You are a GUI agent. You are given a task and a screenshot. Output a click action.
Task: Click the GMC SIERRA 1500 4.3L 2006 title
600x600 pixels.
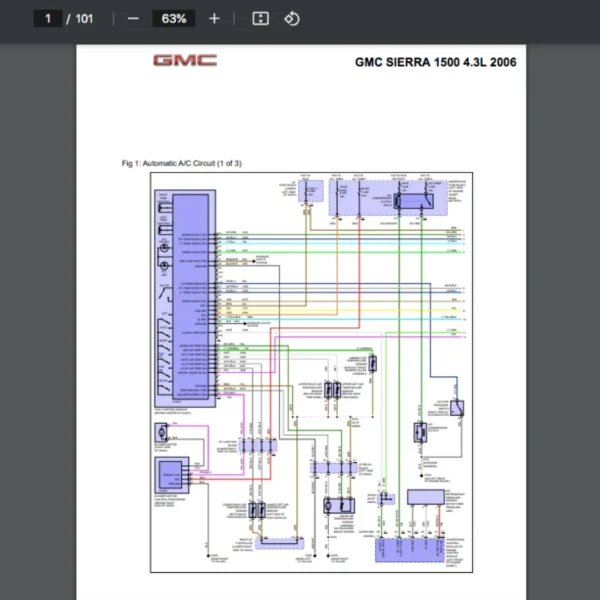pos(435,62)
